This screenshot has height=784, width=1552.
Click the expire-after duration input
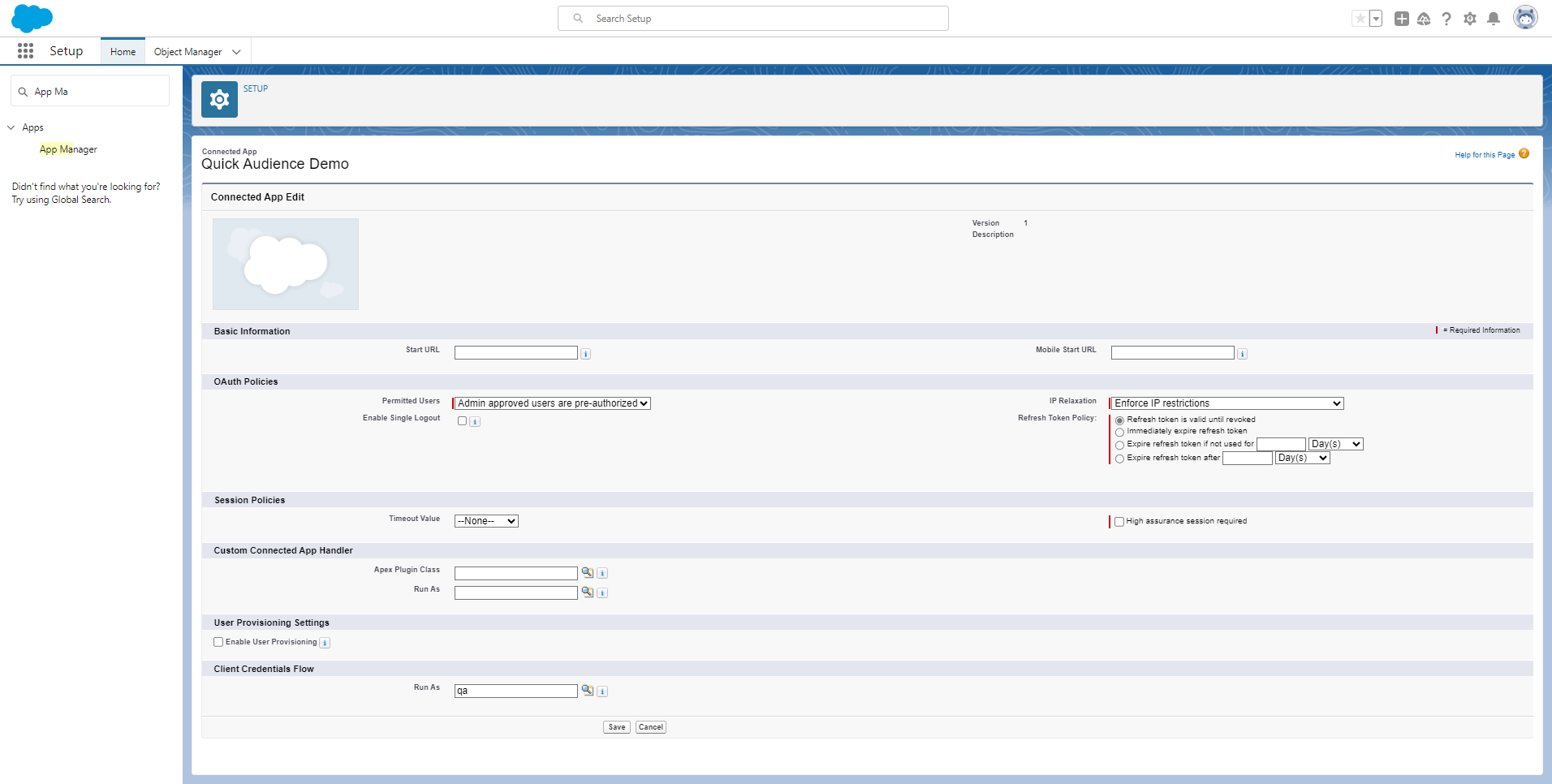click(x=1248, y=458)
